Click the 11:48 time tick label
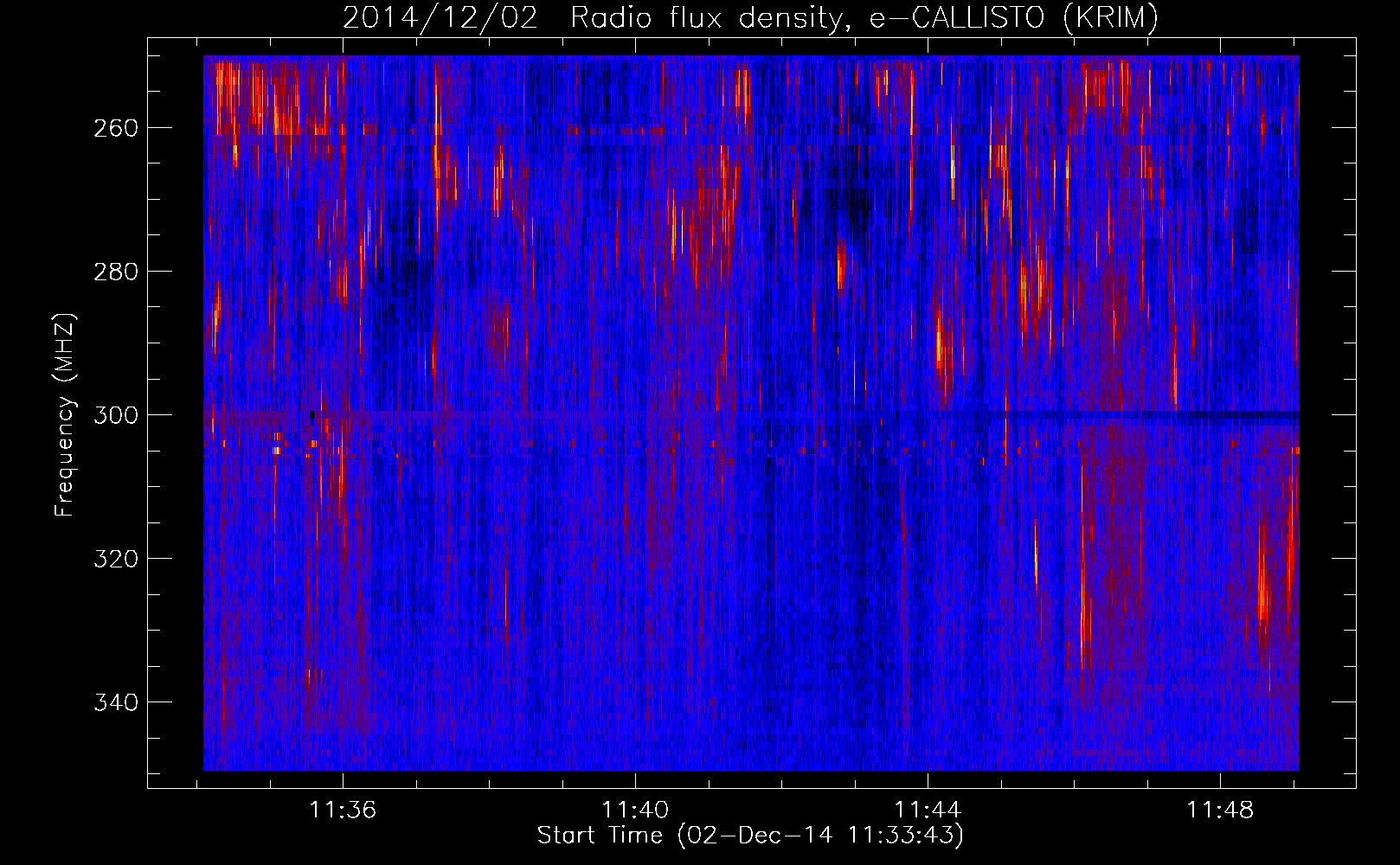Screen dimensions: 1400x865 click(1221, 811)
